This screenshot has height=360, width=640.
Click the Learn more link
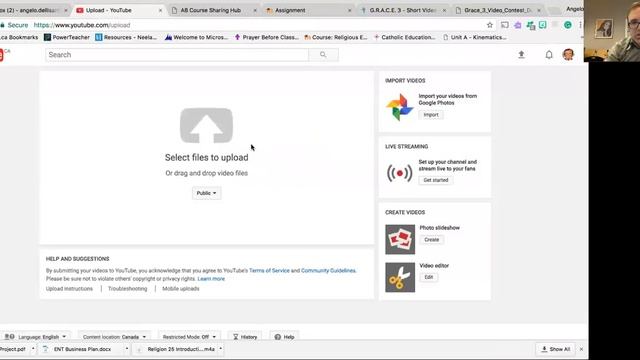pos(211,279)
